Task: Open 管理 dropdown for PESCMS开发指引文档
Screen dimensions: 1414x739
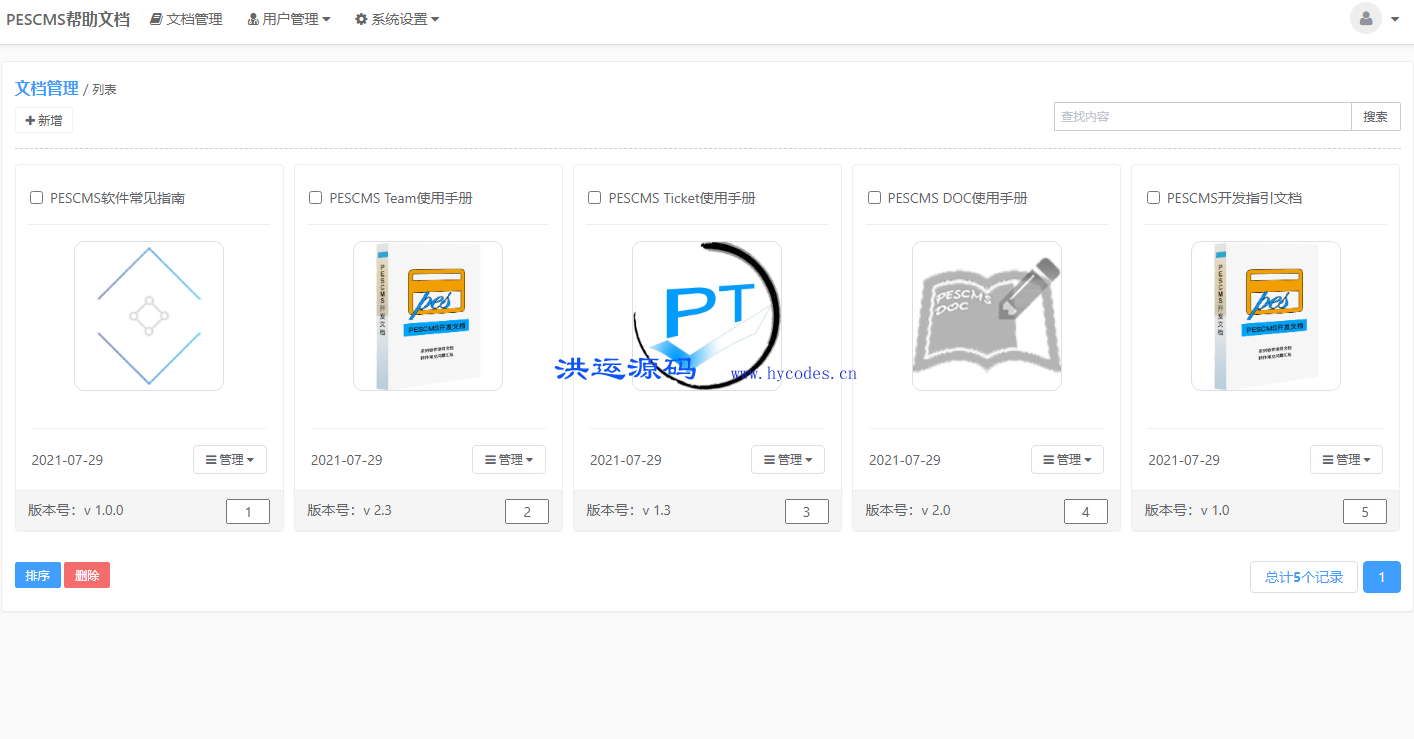Action: coord(1347,460)
